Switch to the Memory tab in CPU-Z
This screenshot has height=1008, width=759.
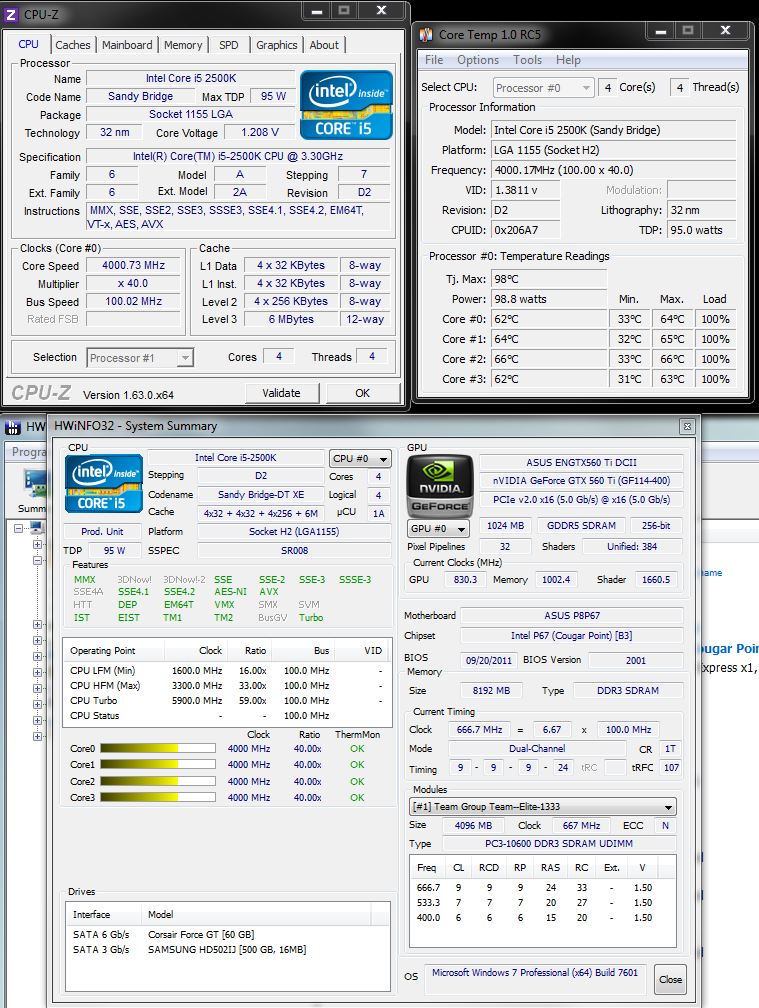click(183, 45)
